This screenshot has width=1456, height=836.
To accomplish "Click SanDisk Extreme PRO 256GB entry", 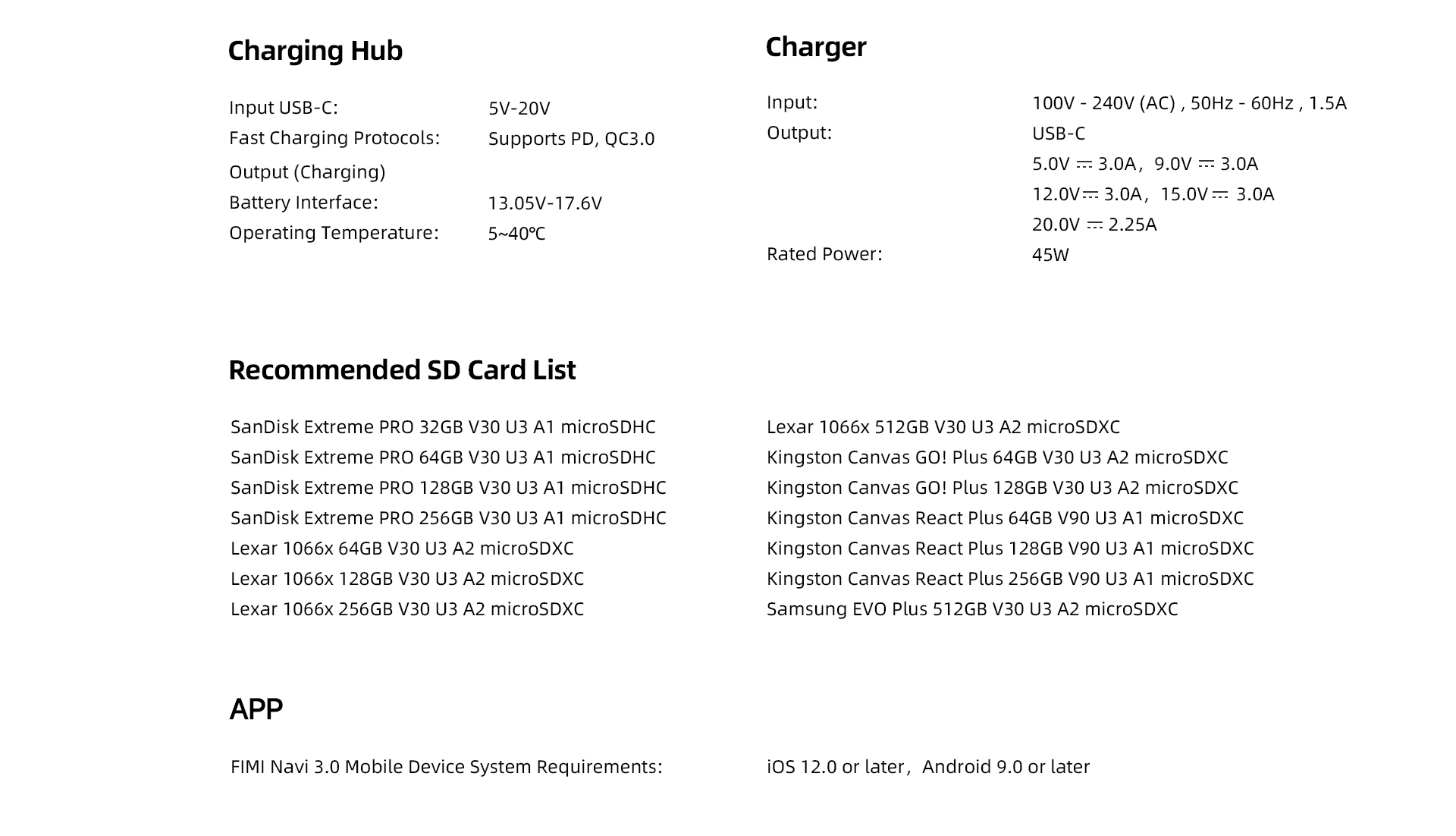I will [448, 518].
